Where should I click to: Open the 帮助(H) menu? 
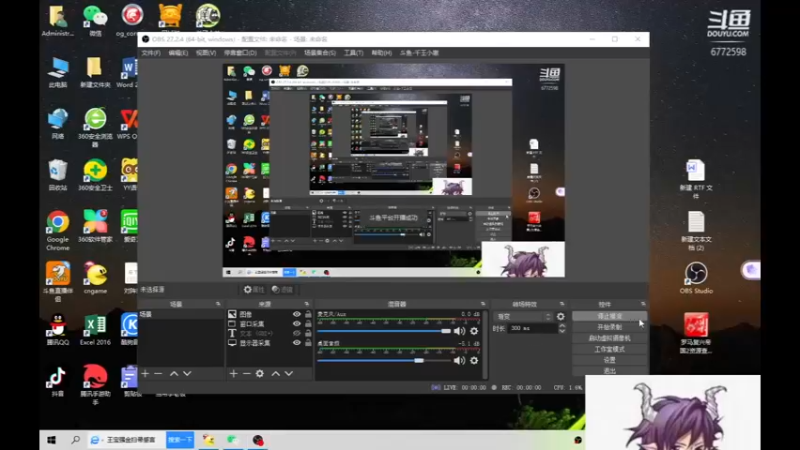[x=381, y=53]
